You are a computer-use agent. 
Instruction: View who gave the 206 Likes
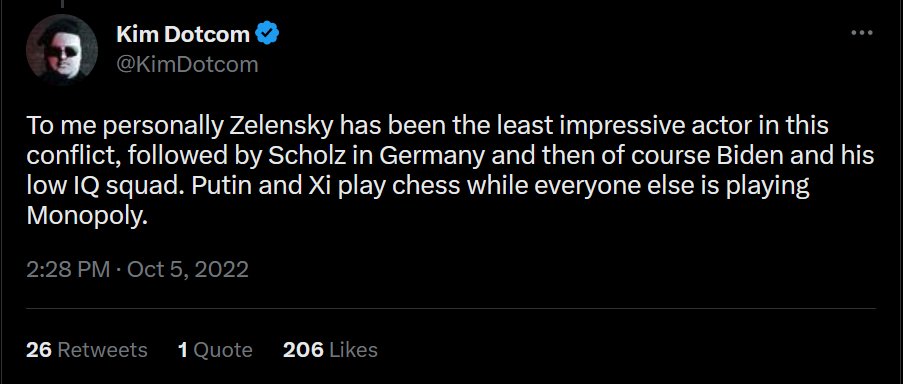pos(330,349)
